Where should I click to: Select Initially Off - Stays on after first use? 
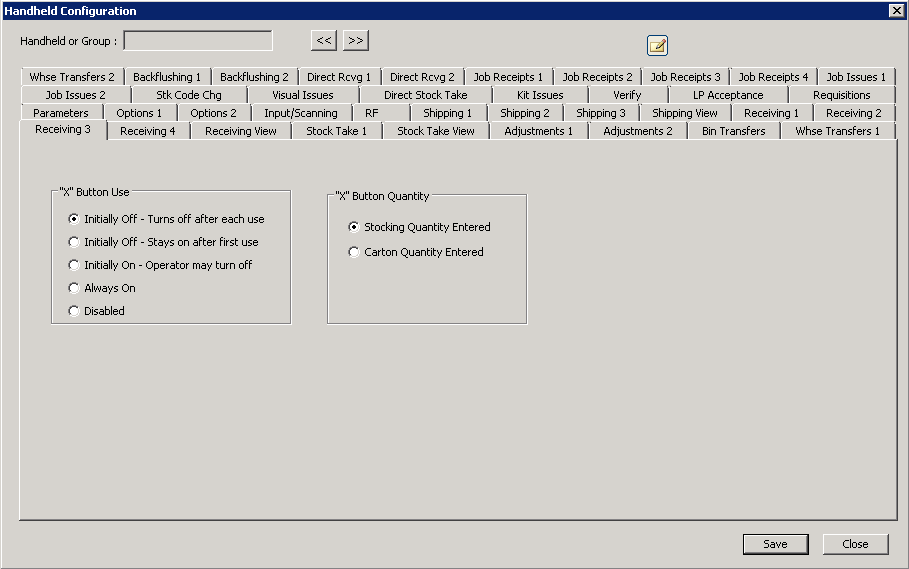pos(74,242)
